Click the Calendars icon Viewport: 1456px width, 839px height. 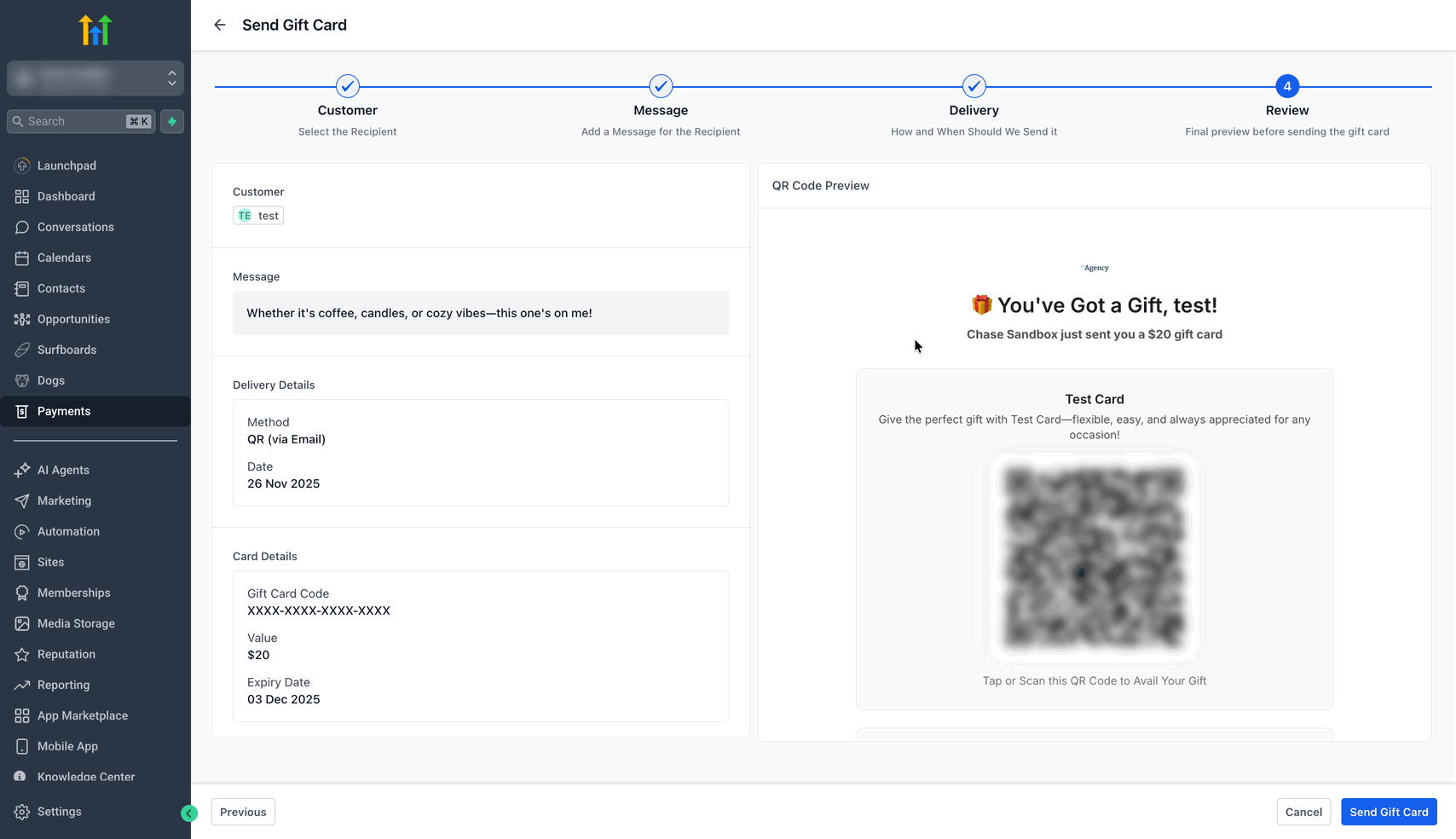[22, 257]
